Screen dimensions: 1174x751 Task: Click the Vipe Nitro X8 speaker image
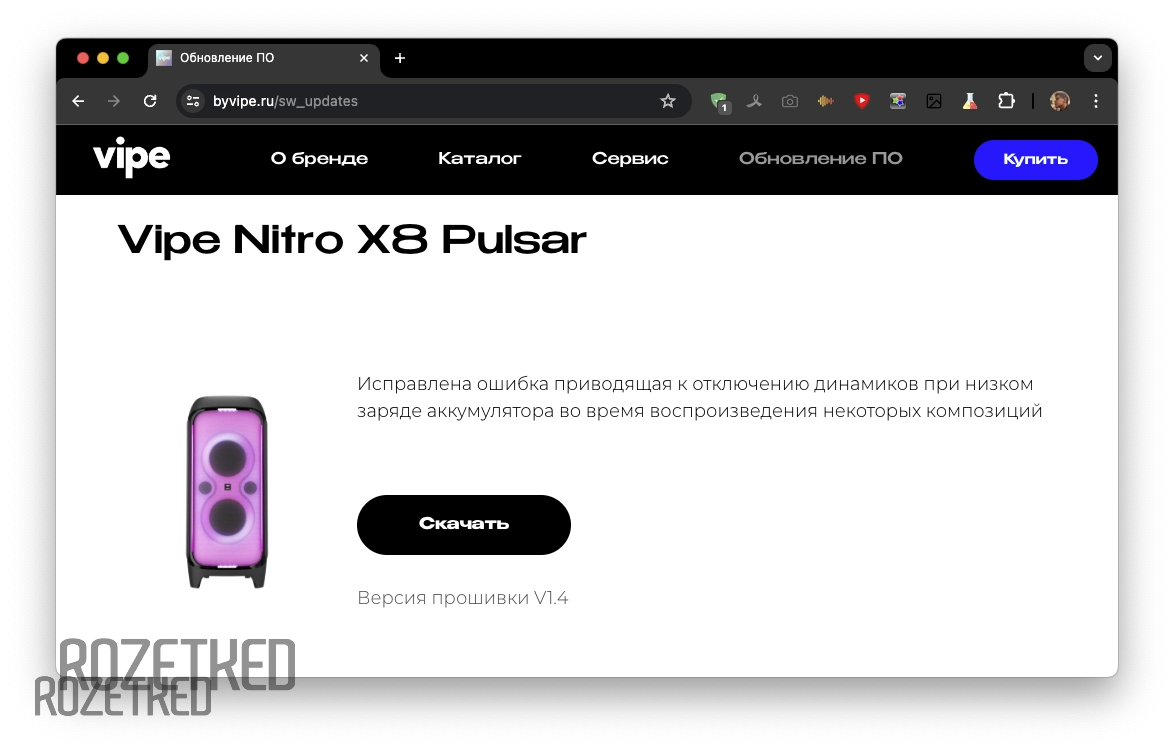click(x=227, y=492)
